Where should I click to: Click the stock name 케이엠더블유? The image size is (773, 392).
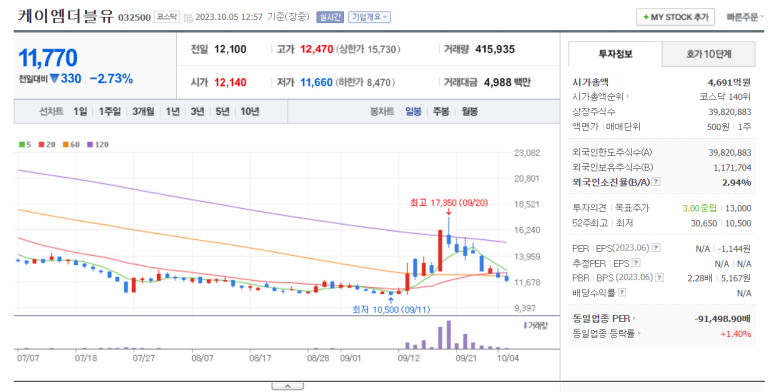66,17
